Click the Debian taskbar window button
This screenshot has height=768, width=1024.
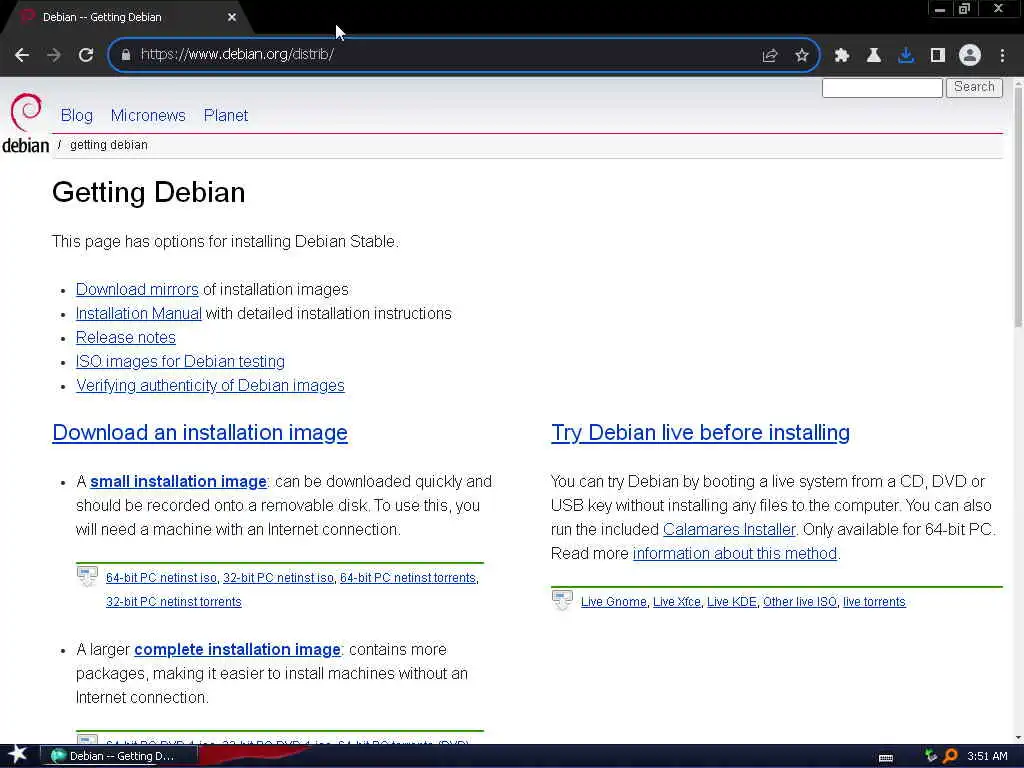click(x=119, y=756)
